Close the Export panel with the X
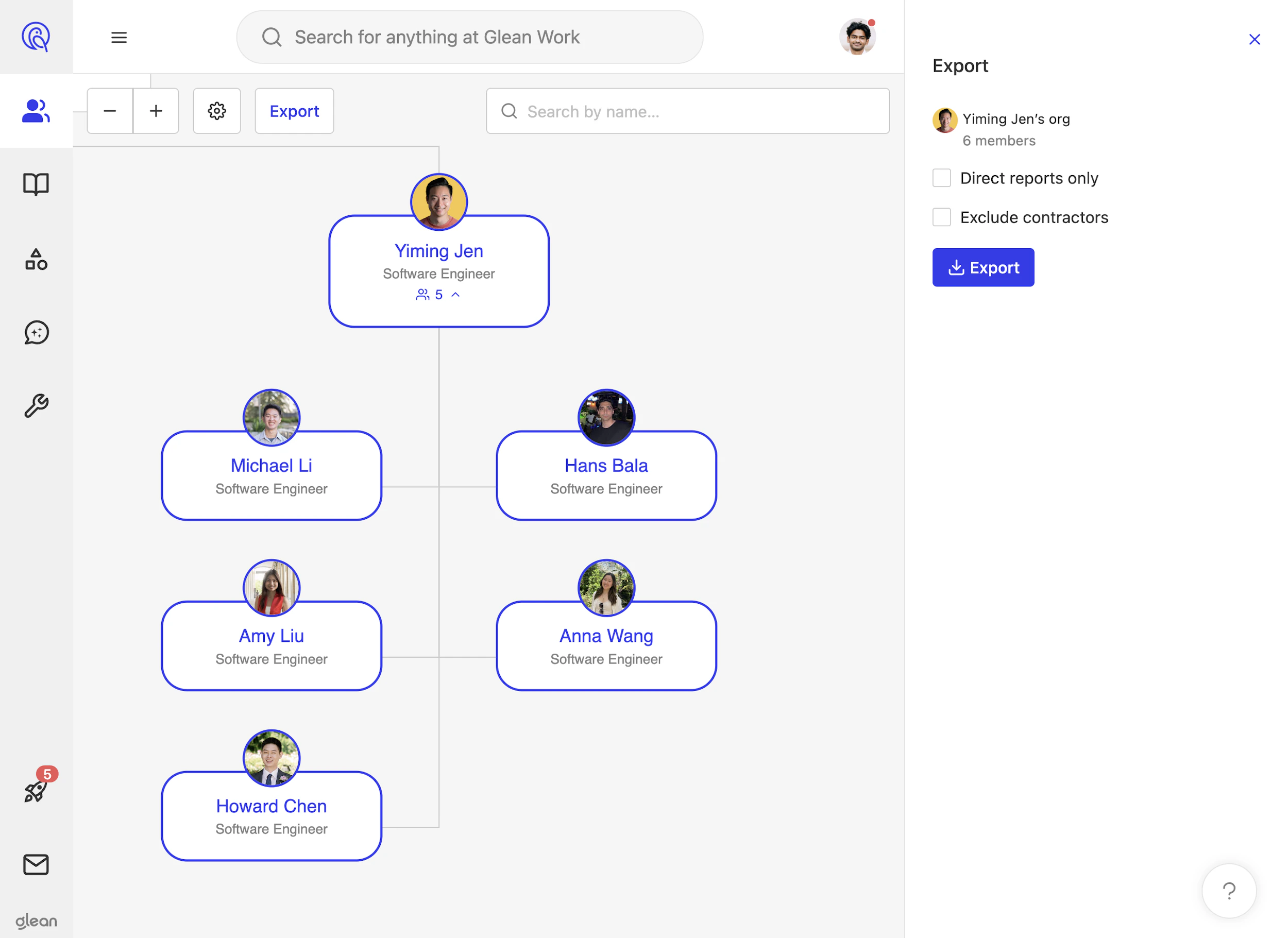The width and height of the screenshot is (1288, 938). pos(1255,39)
